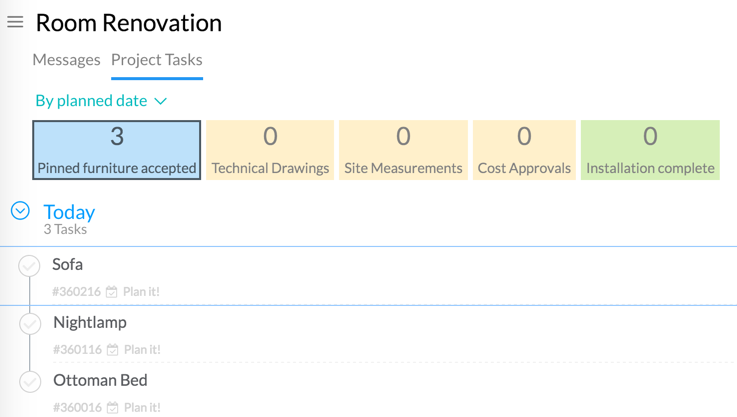Mark the Ottoman Bed task as complete
Viewport: 737px width, 417px height.
click(x=30, y=381)
